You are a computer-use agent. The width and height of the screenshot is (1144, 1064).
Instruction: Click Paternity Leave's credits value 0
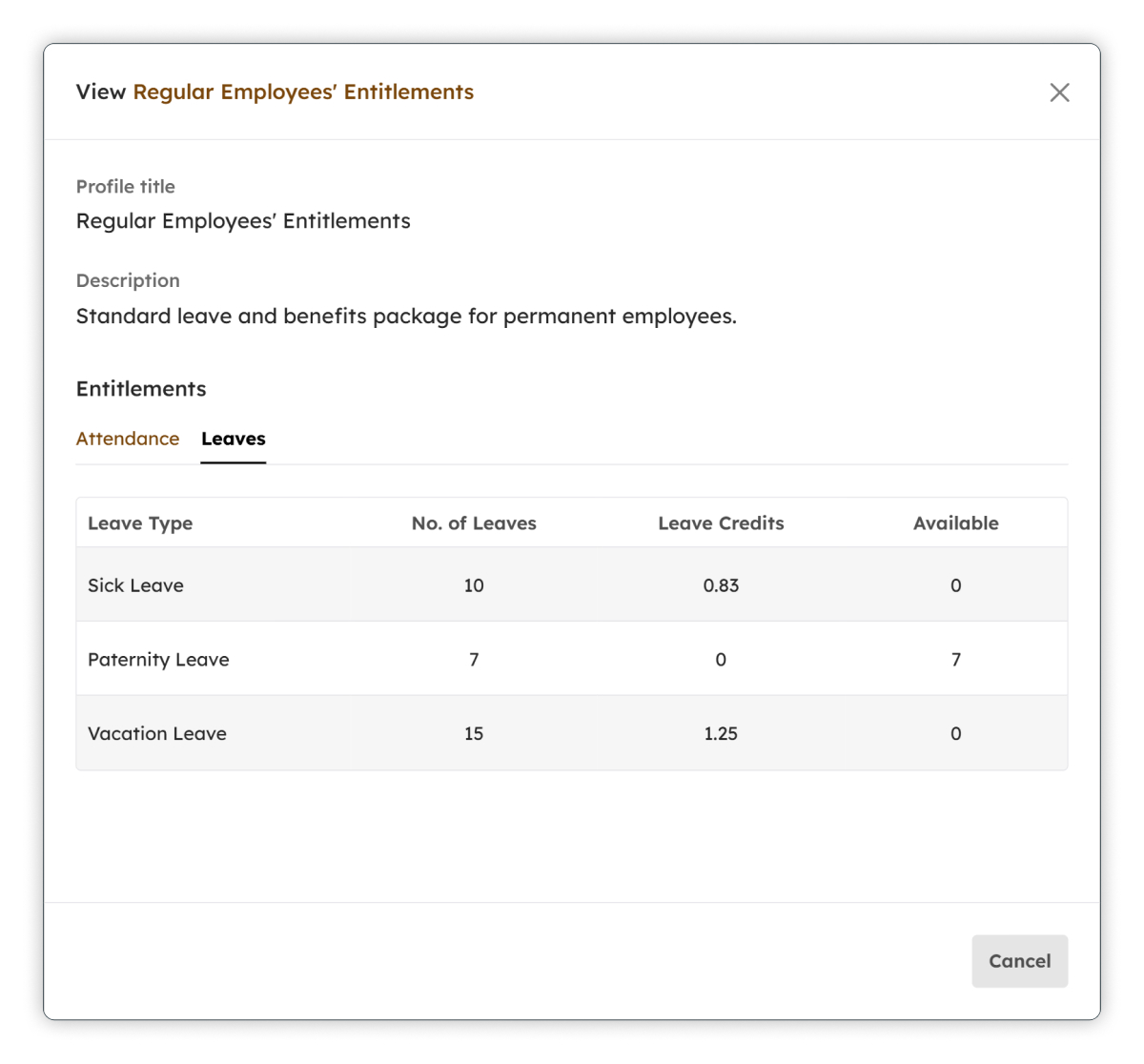pos(721,660)
